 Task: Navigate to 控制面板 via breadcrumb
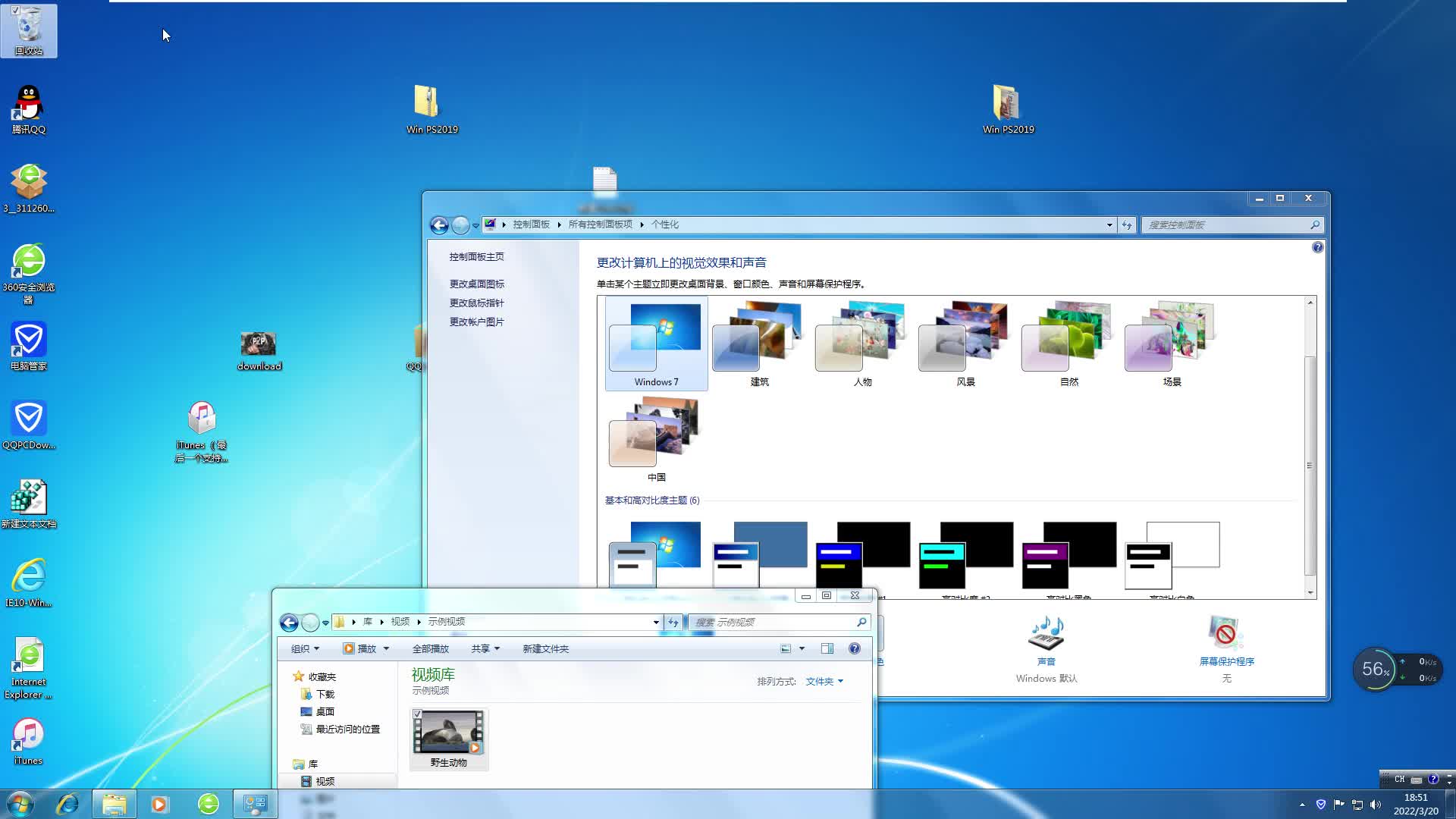(x=531, y=224)
